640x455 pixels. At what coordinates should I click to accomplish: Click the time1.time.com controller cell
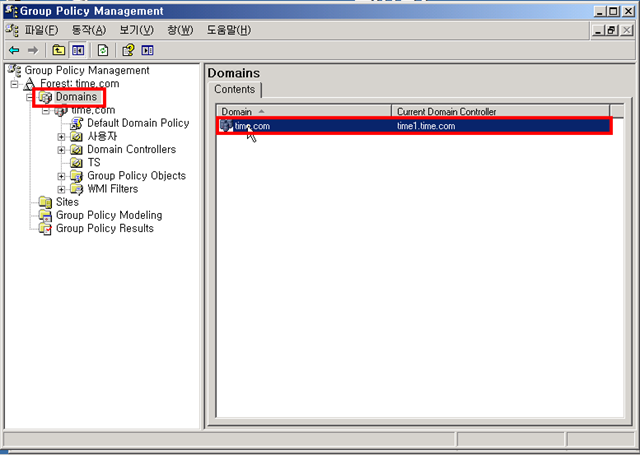click(x=426, y=126)
